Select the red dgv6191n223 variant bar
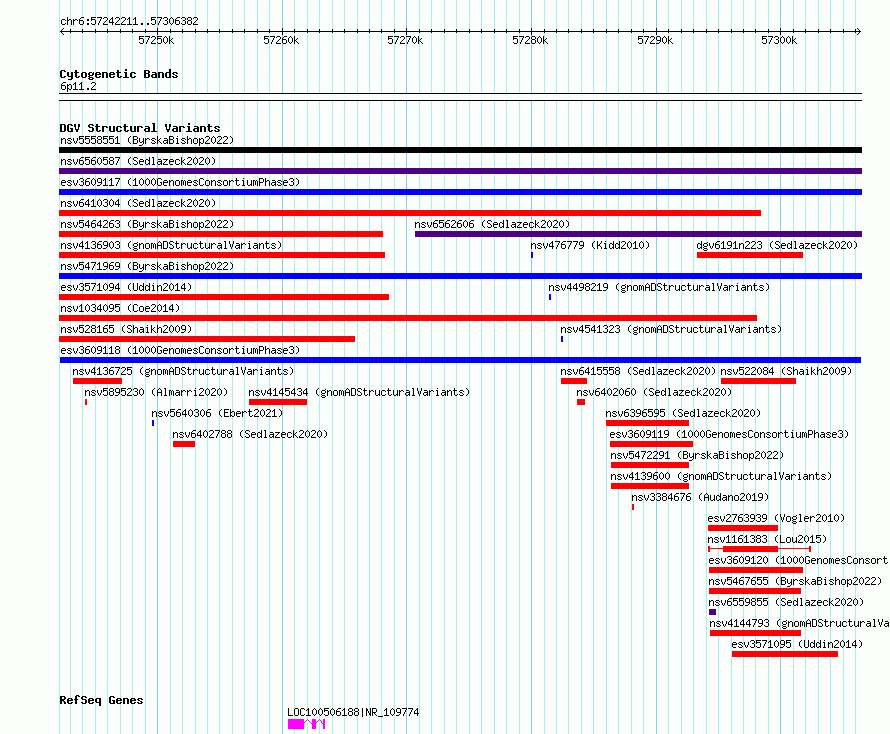The height and width of the screenshot is (734, 890). coord(750,255)
